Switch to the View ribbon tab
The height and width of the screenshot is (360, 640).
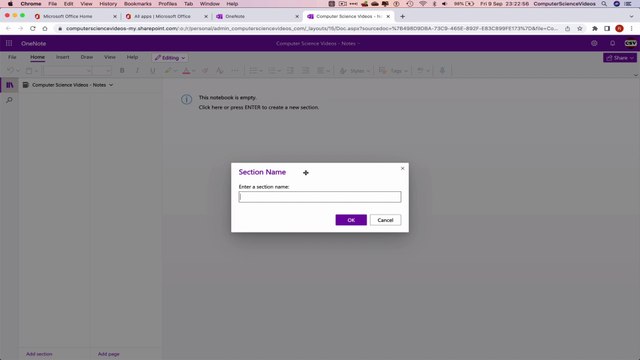(x=110, y=57)
